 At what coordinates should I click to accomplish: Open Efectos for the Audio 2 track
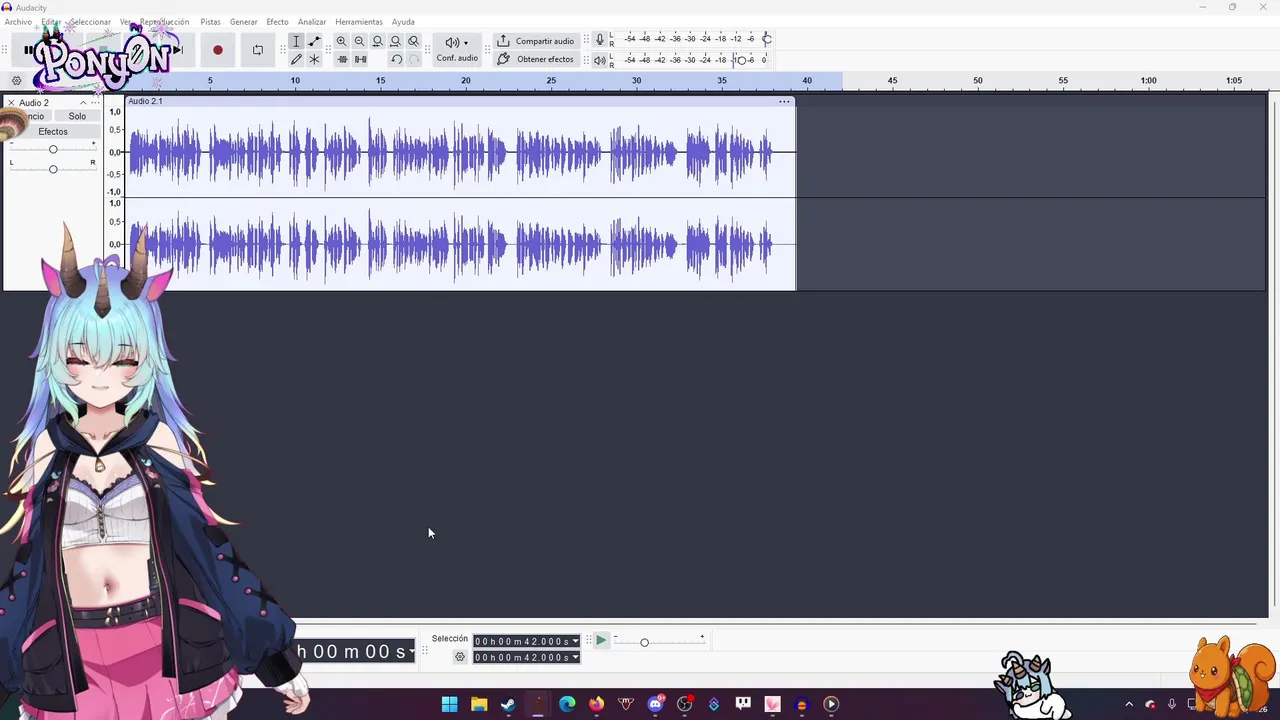(x=53, y=132)
